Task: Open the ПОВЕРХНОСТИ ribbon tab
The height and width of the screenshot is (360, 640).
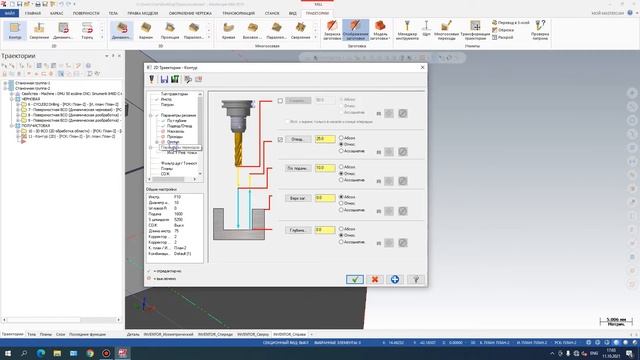Action: [x=86, y=13]
